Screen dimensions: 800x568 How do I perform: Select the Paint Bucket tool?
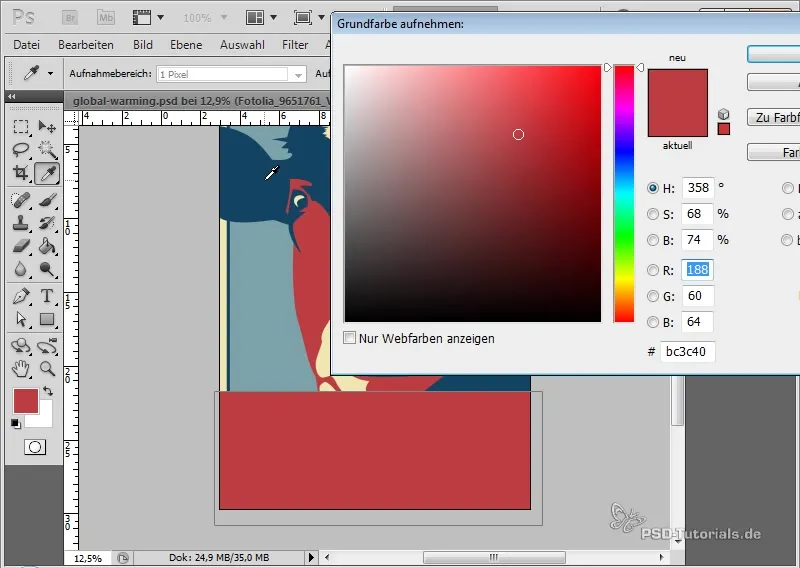(47, 246)
